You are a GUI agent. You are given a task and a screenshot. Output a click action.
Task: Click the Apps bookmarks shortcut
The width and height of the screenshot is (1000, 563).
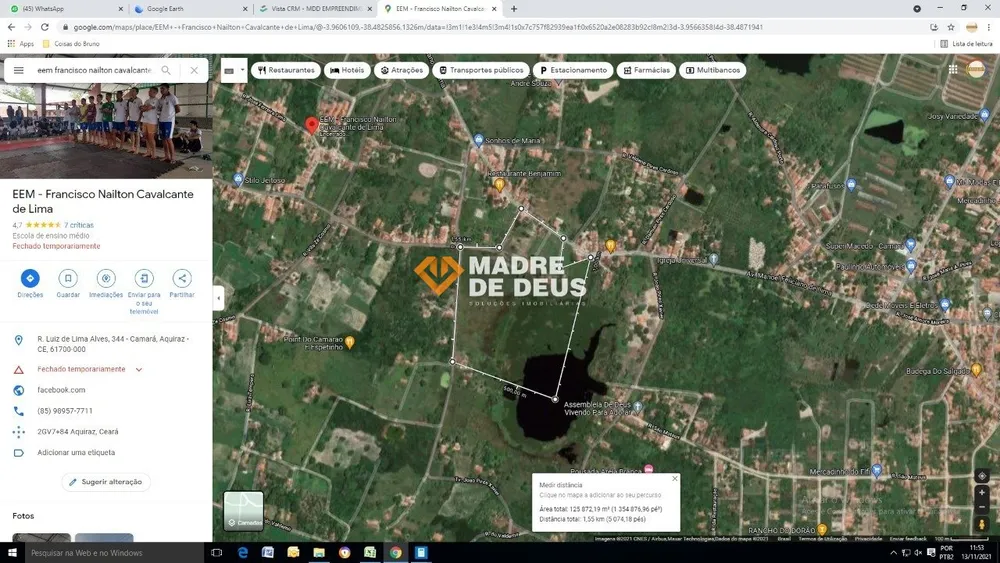point(20,44)
